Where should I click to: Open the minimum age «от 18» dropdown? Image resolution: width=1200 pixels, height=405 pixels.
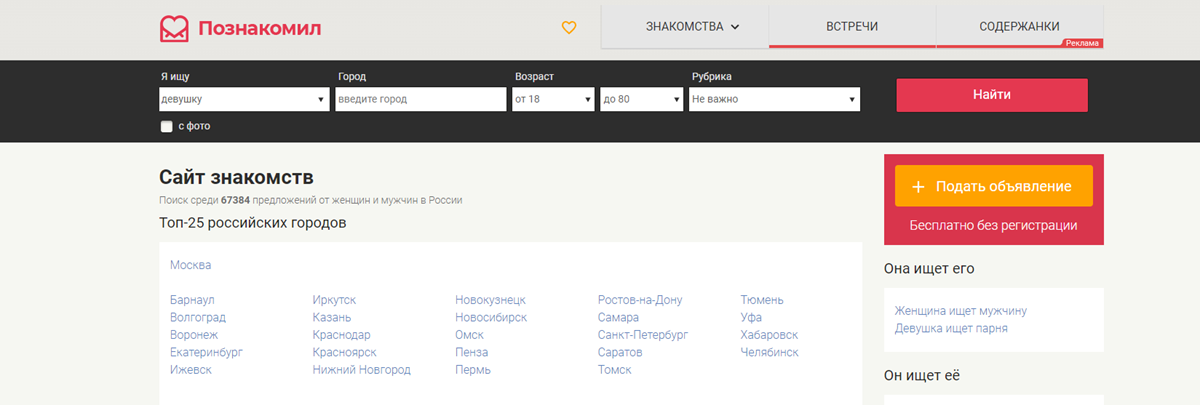(553, 100)
